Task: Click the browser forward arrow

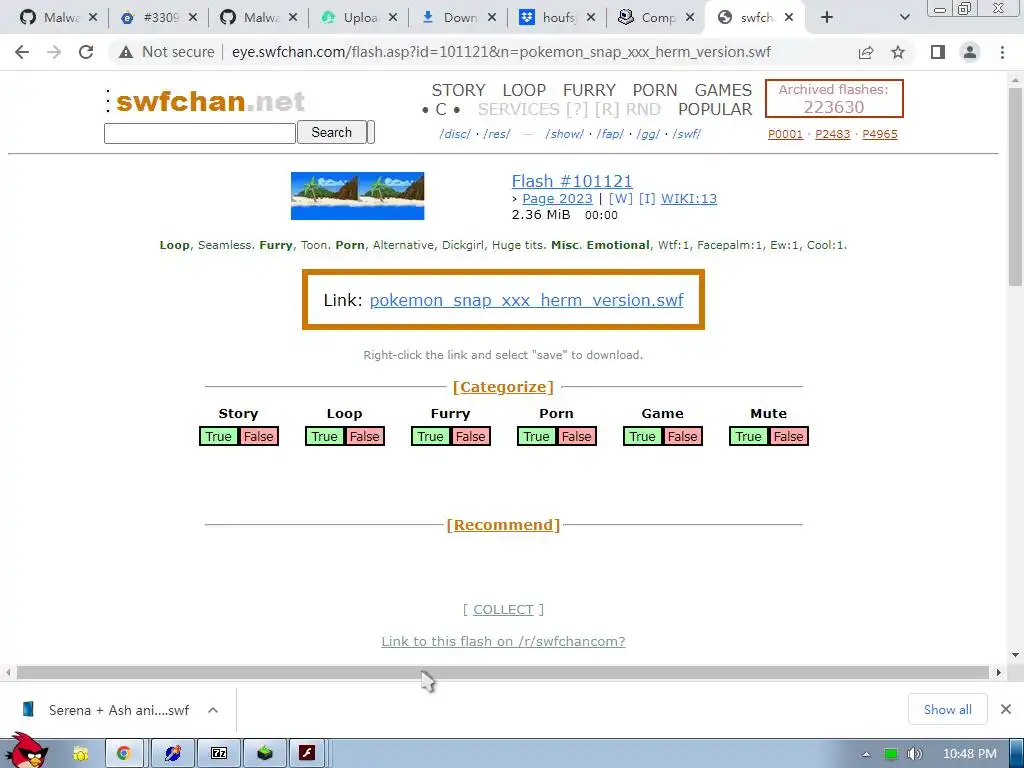Action: pyautogui.click(x=54, y=52)
